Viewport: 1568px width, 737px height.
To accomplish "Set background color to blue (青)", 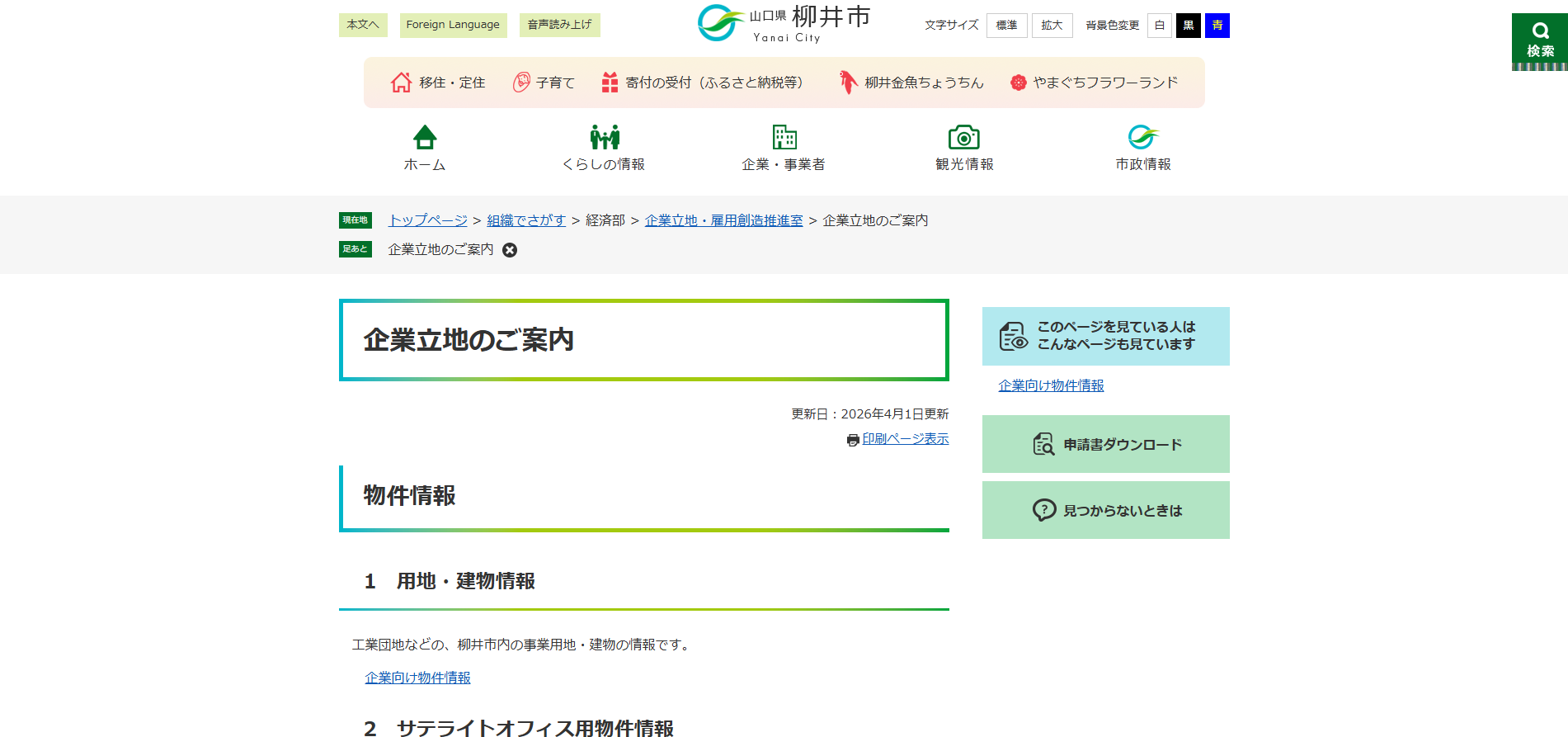I will (x=1217, y=26).
